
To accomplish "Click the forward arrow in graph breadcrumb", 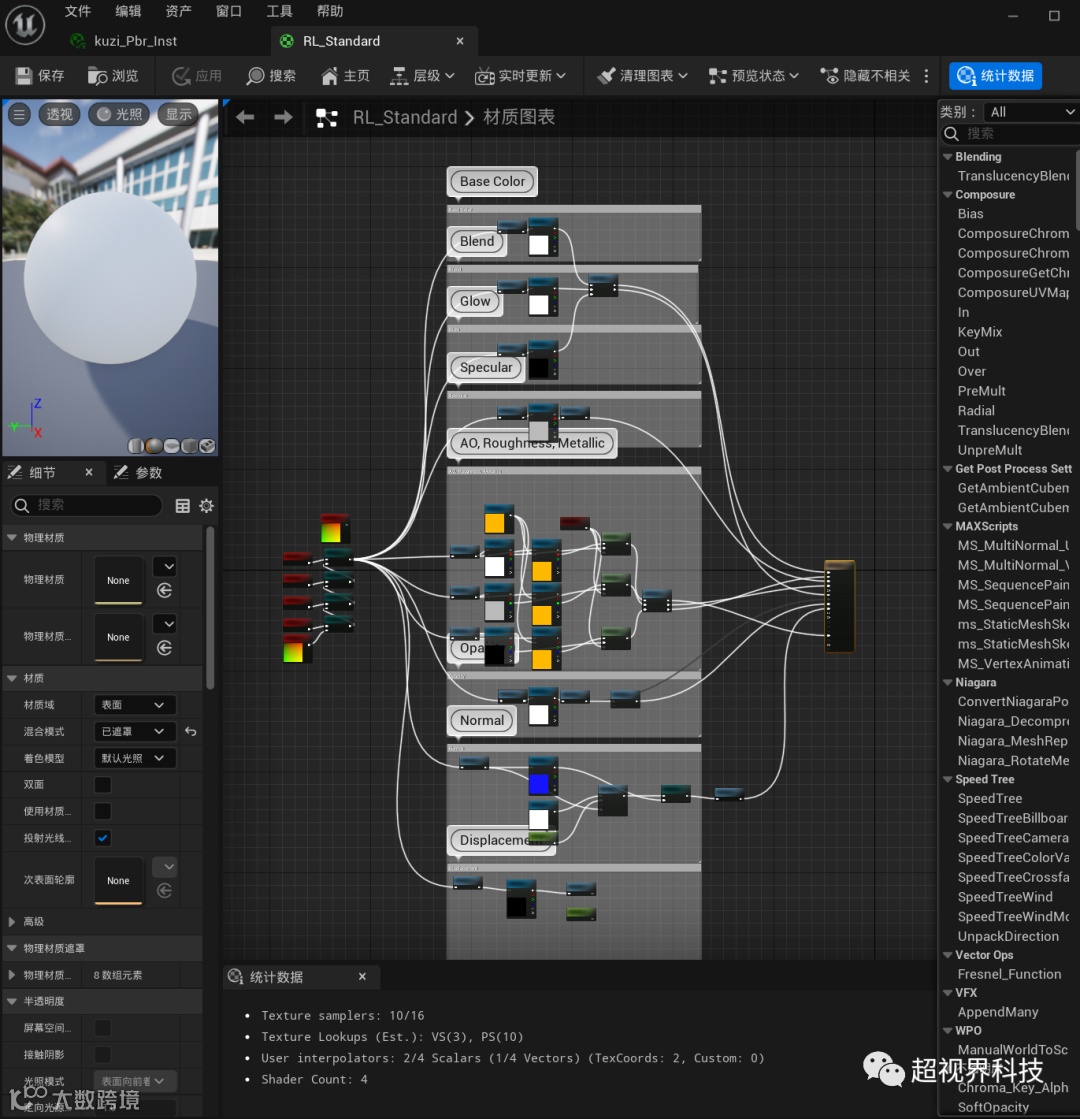I will pyautogui.click(x=283, y=117).
